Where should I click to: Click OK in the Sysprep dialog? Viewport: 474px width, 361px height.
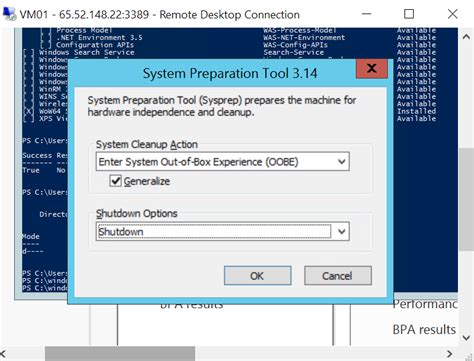coord(257,275)
